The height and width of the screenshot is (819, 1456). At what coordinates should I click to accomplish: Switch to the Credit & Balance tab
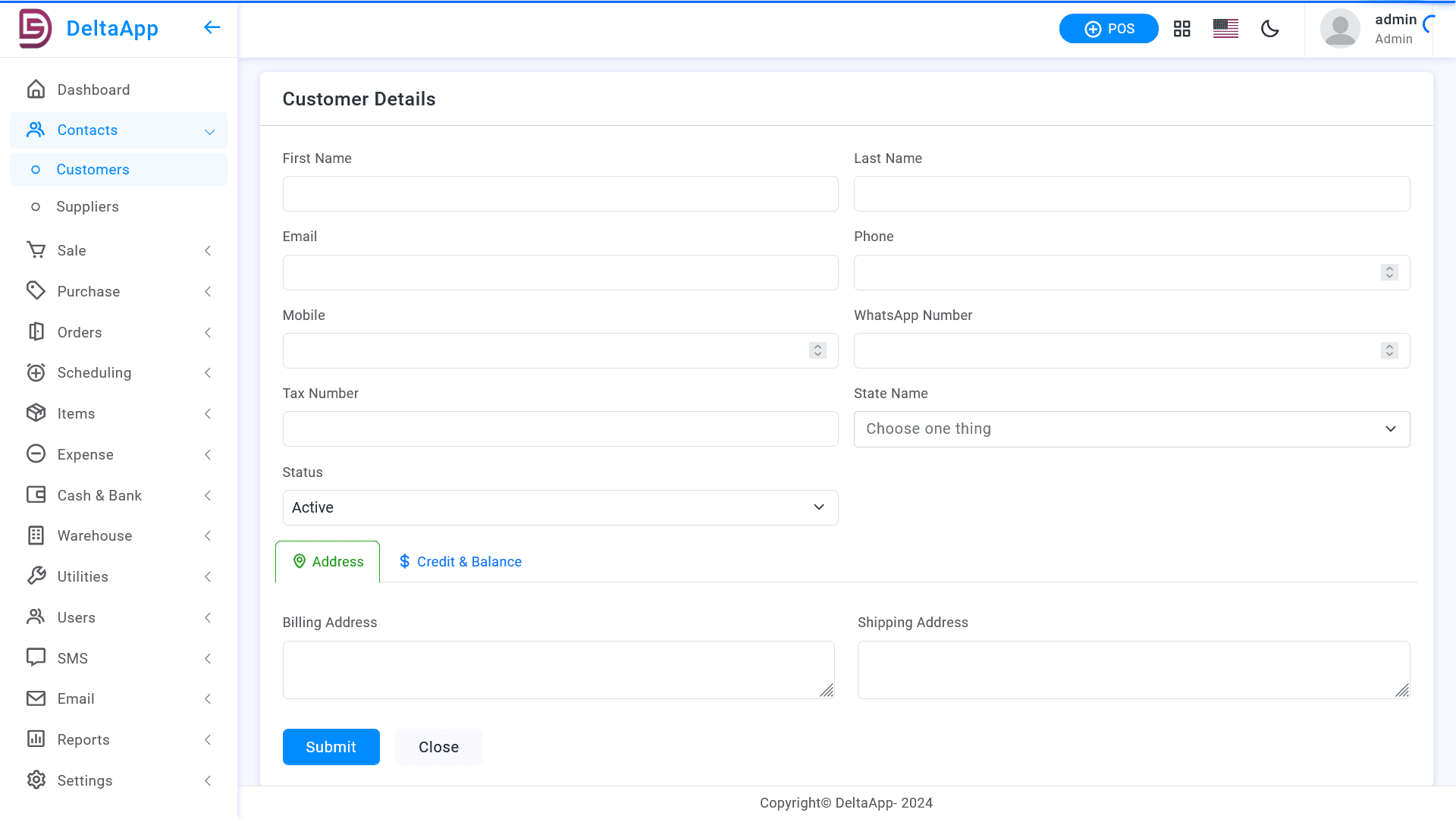460,561
